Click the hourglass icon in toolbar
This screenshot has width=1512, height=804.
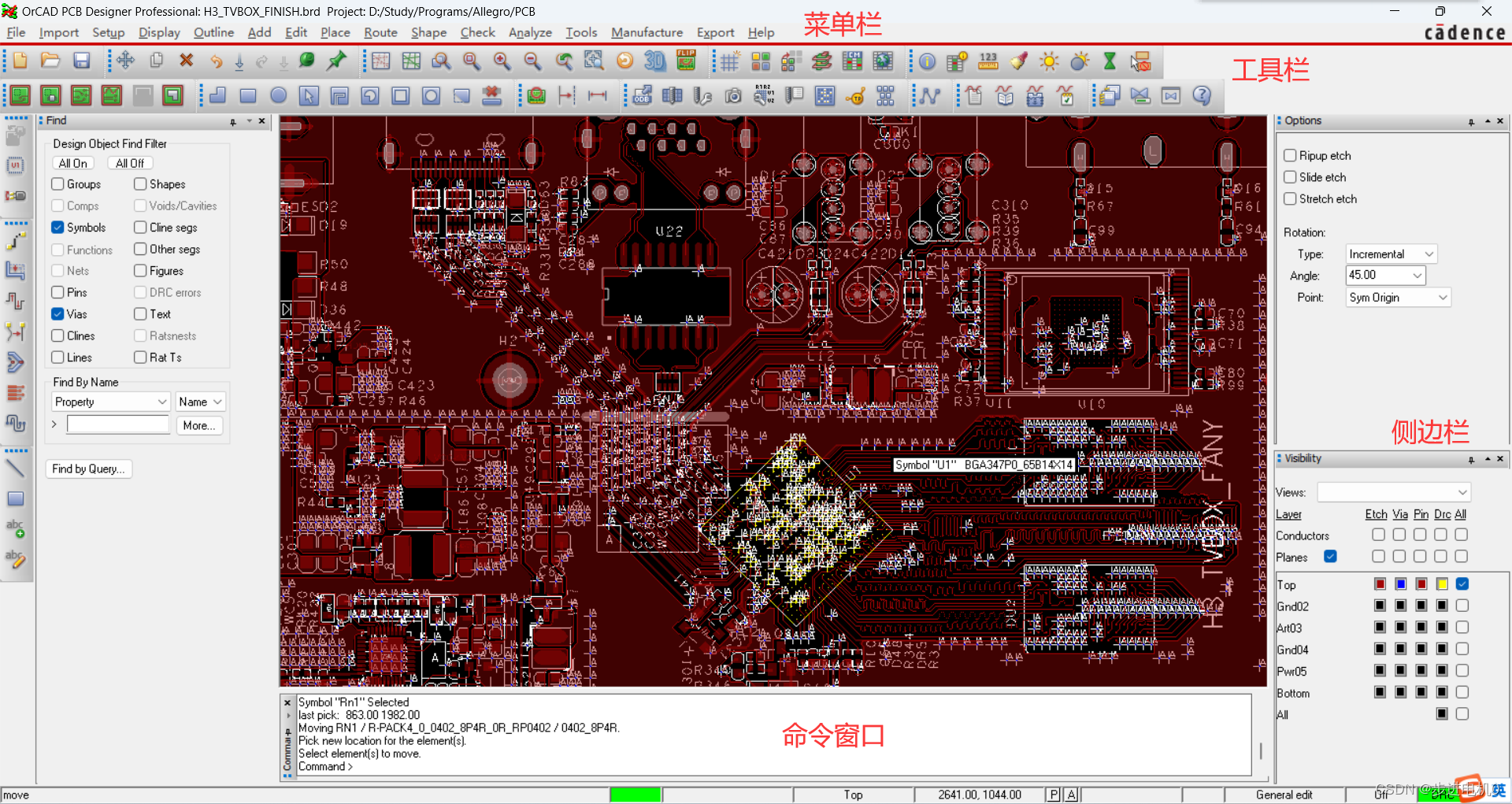coord(1110,61)
